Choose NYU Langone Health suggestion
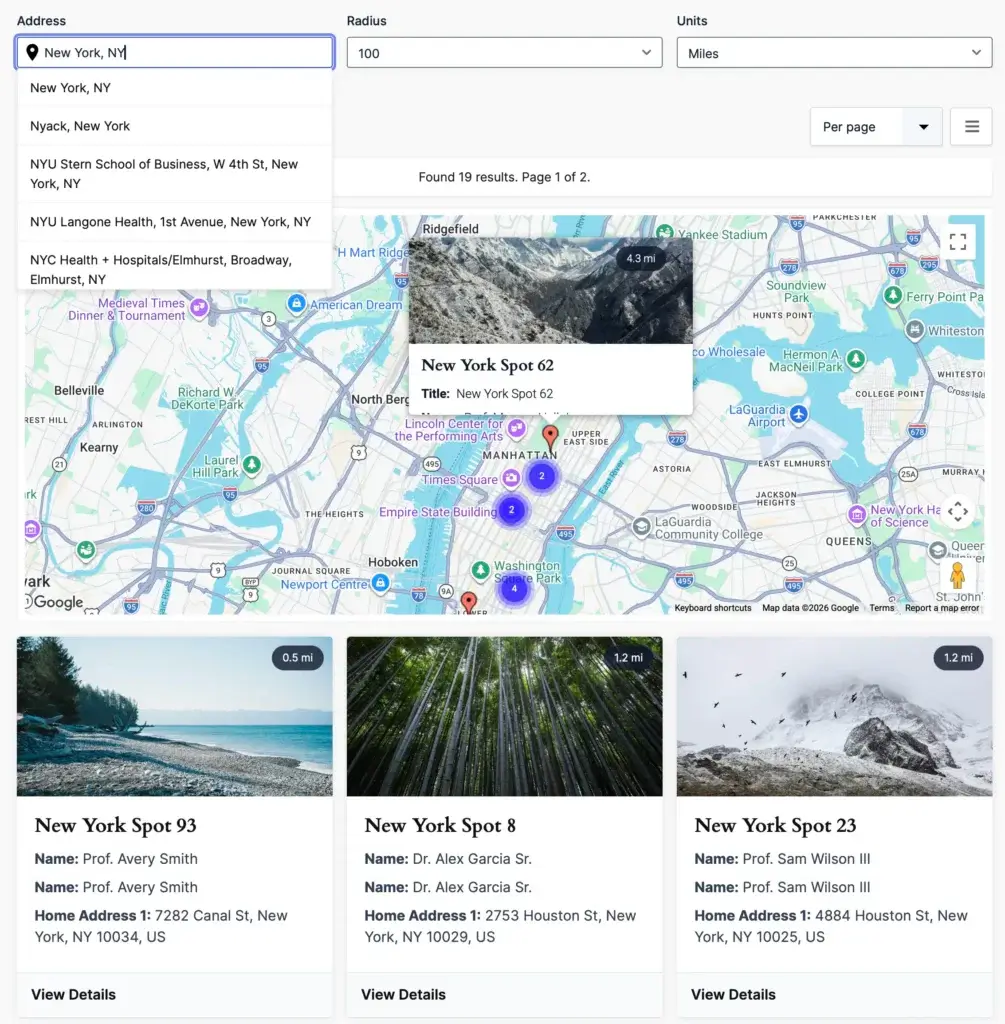Screen dimensions: 1005x1024 pyautogui.click(x=174, y=222)
